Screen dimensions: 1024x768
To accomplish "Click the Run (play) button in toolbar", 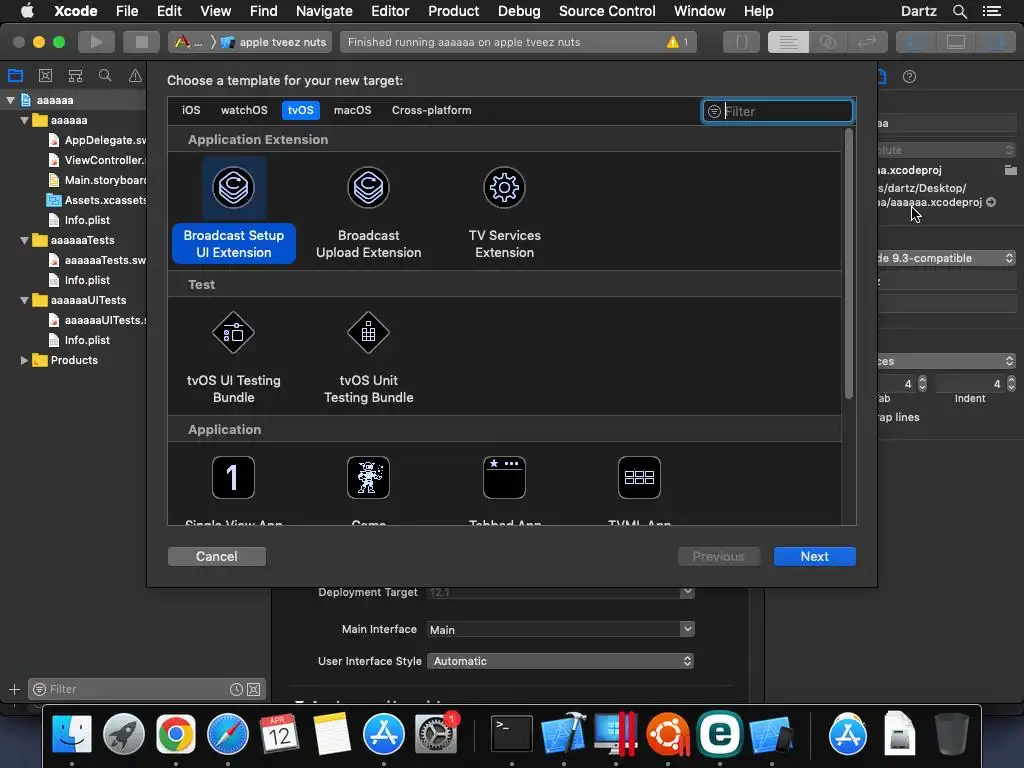I will click(96, 42).
